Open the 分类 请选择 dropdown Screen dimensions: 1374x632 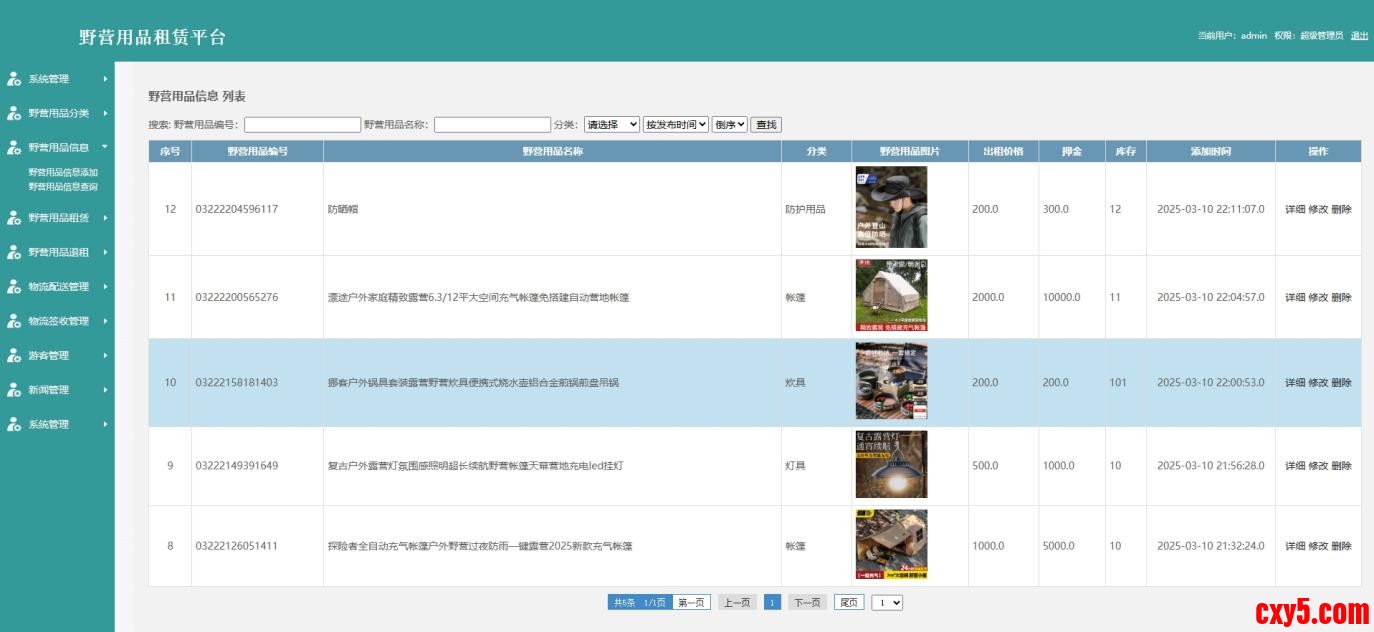coord(611,125)
